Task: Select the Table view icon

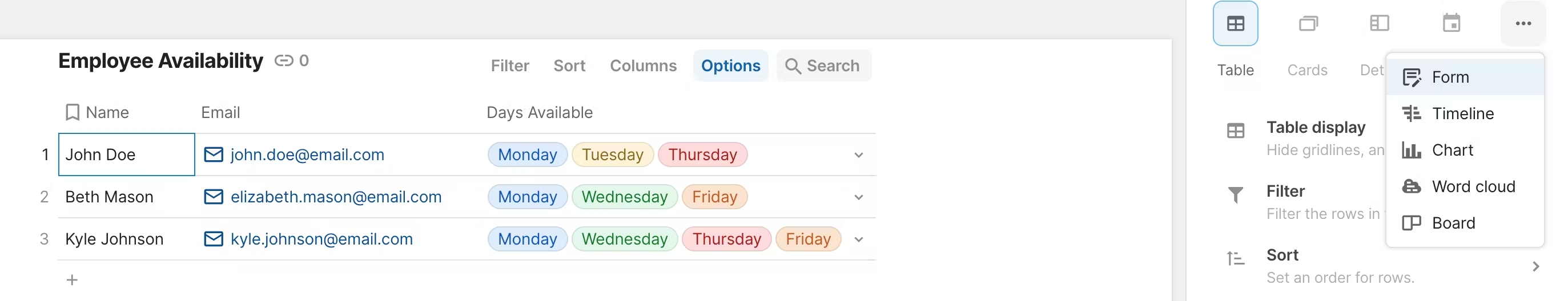Action: [1235, 24]
